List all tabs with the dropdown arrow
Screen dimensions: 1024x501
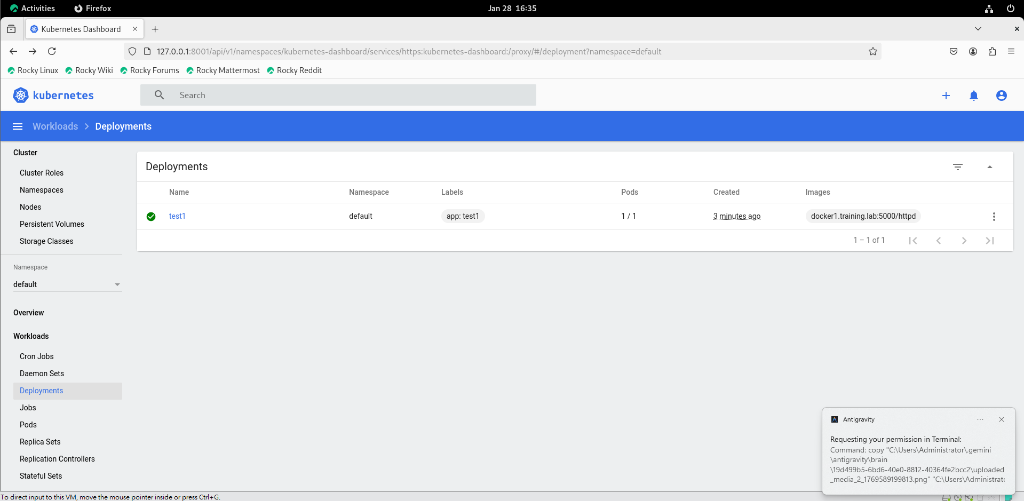978,29
